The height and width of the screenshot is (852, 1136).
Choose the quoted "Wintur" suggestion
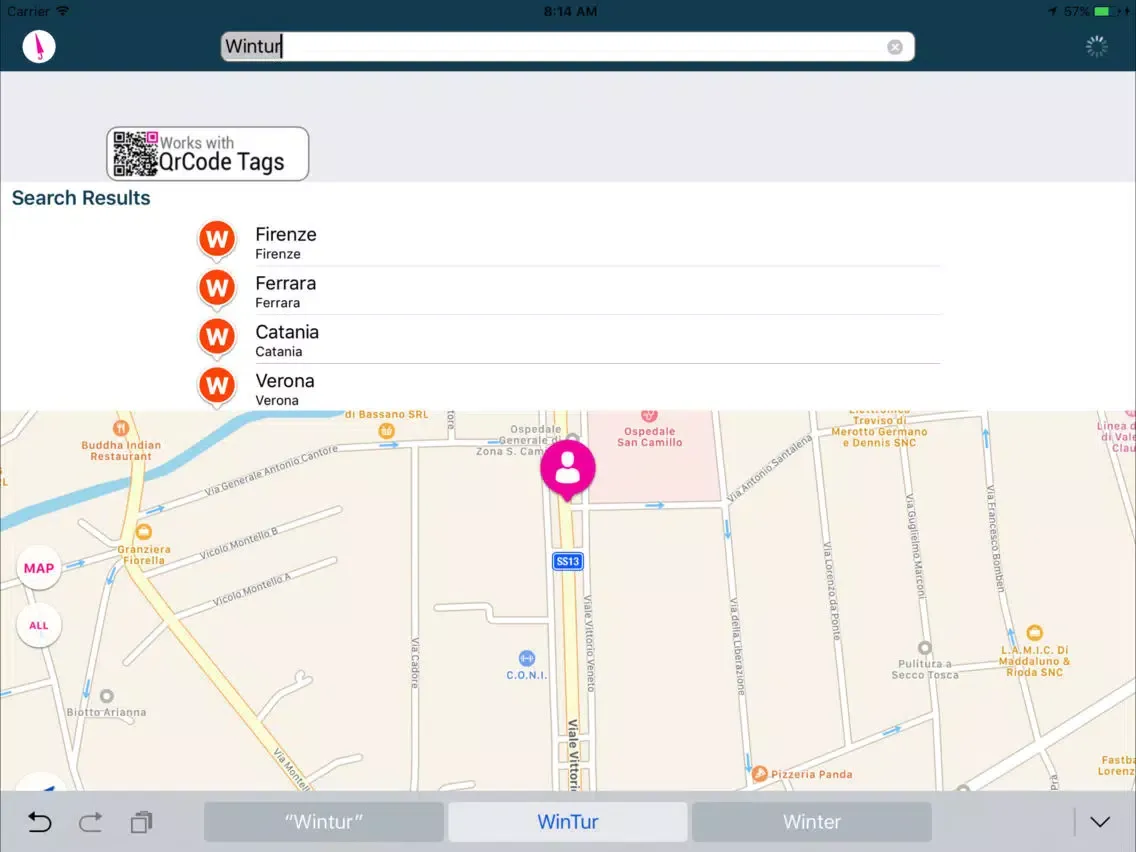tap(324, 822)
